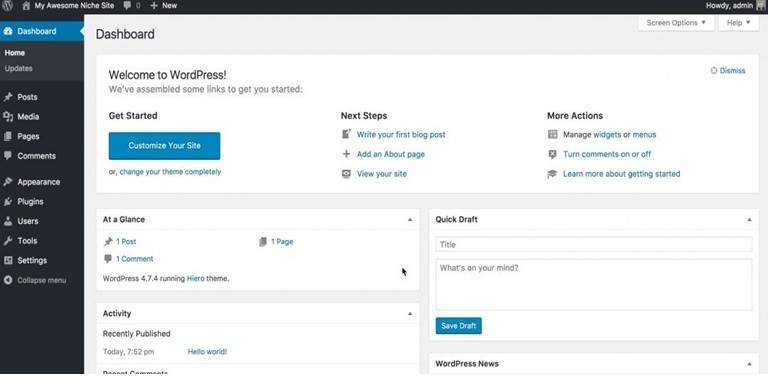
Task: Click the pushpin icon beside 1 Post
Action: pos(108,241)
